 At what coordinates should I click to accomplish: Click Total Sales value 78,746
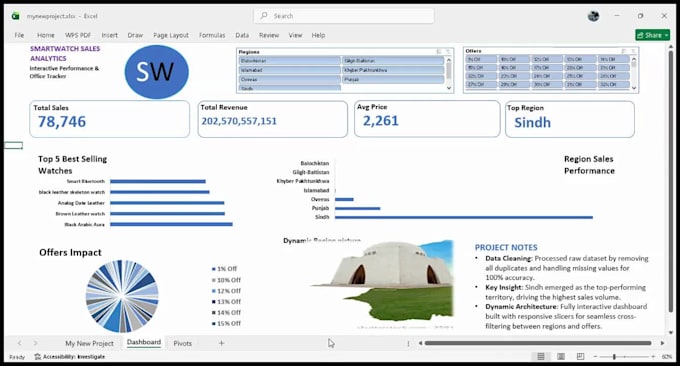(62, 122)
